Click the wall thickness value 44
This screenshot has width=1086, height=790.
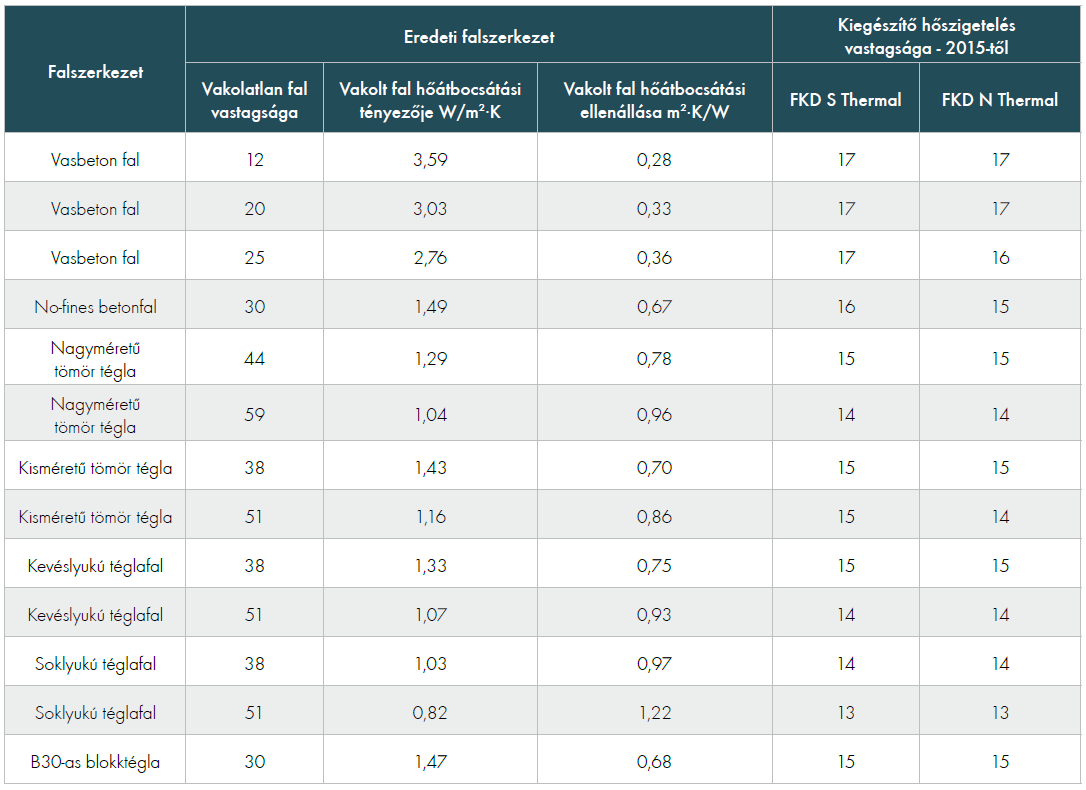click(x=254, y=359)
